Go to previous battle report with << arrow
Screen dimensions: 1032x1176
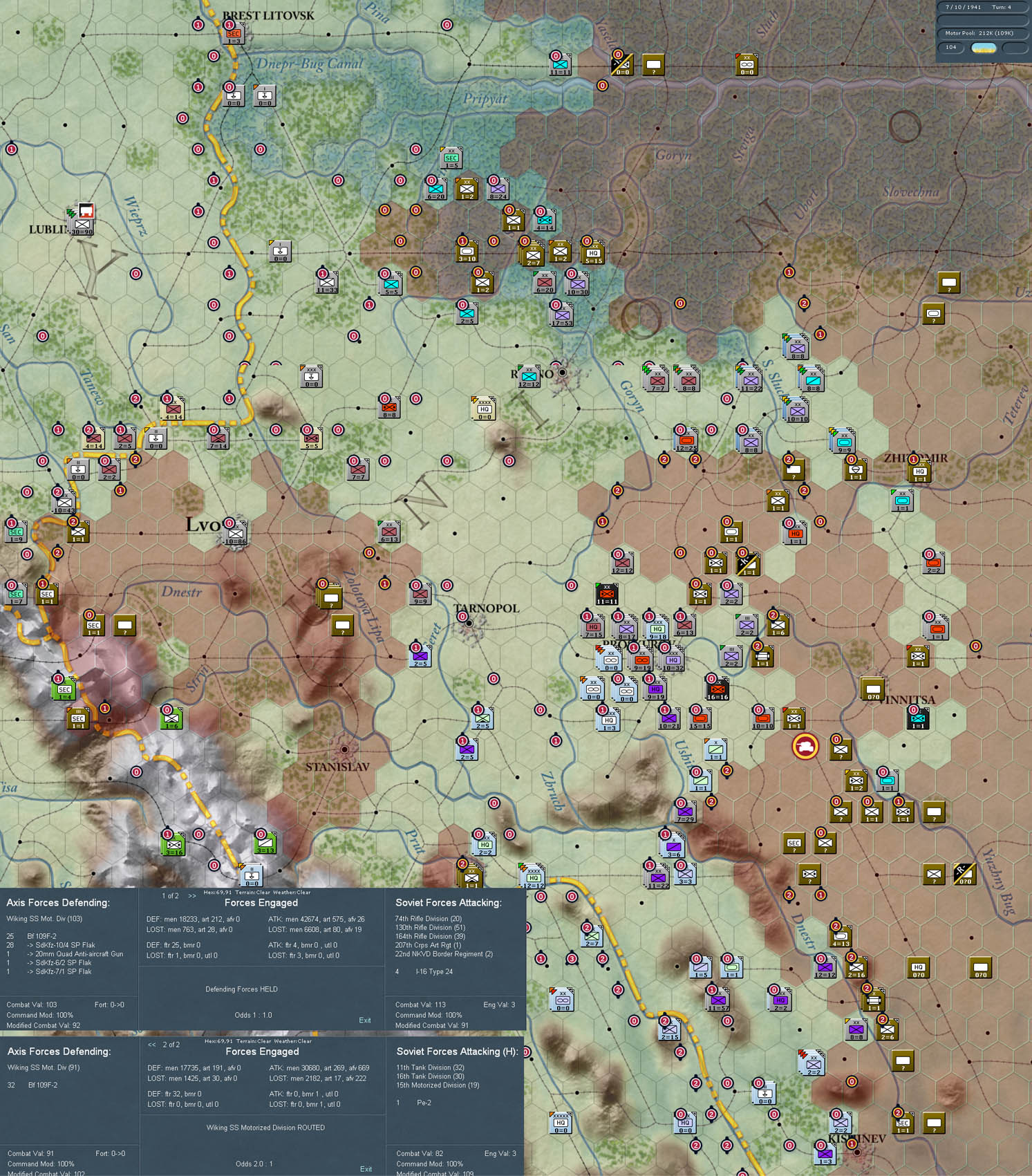[x=152, y=1045]
